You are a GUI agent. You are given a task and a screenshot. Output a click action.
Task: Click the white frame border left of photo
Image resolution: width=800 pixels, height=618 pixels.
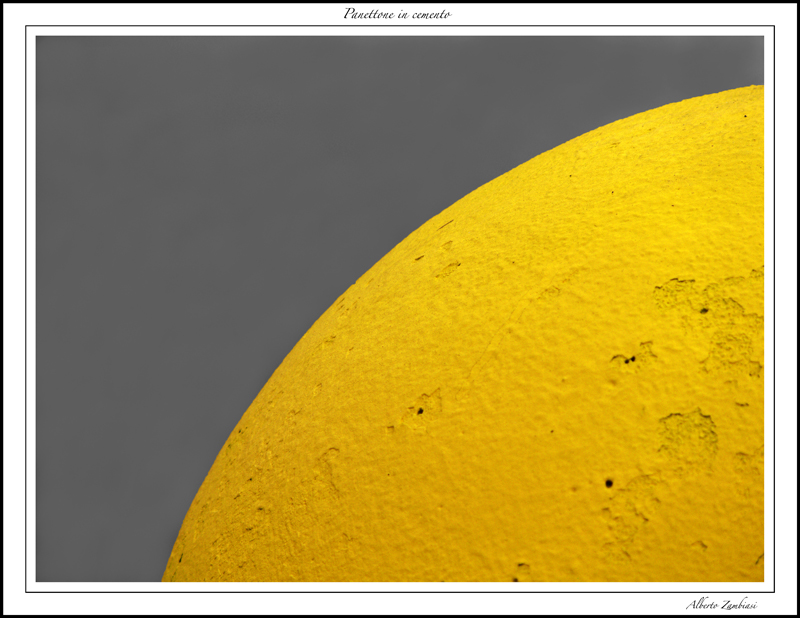tap(31, 300)
